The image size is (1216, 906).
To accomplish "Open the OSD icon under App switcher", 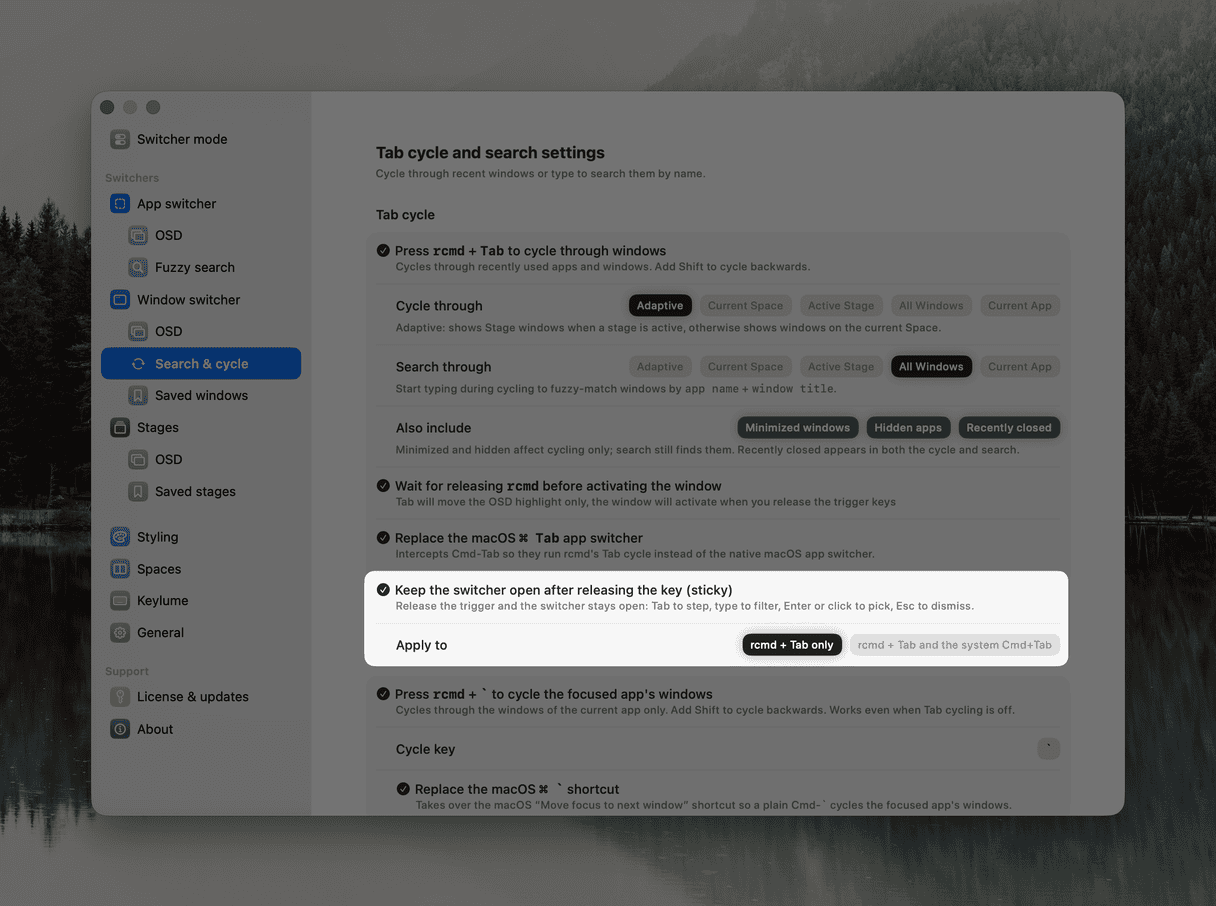I will (138, 236).
